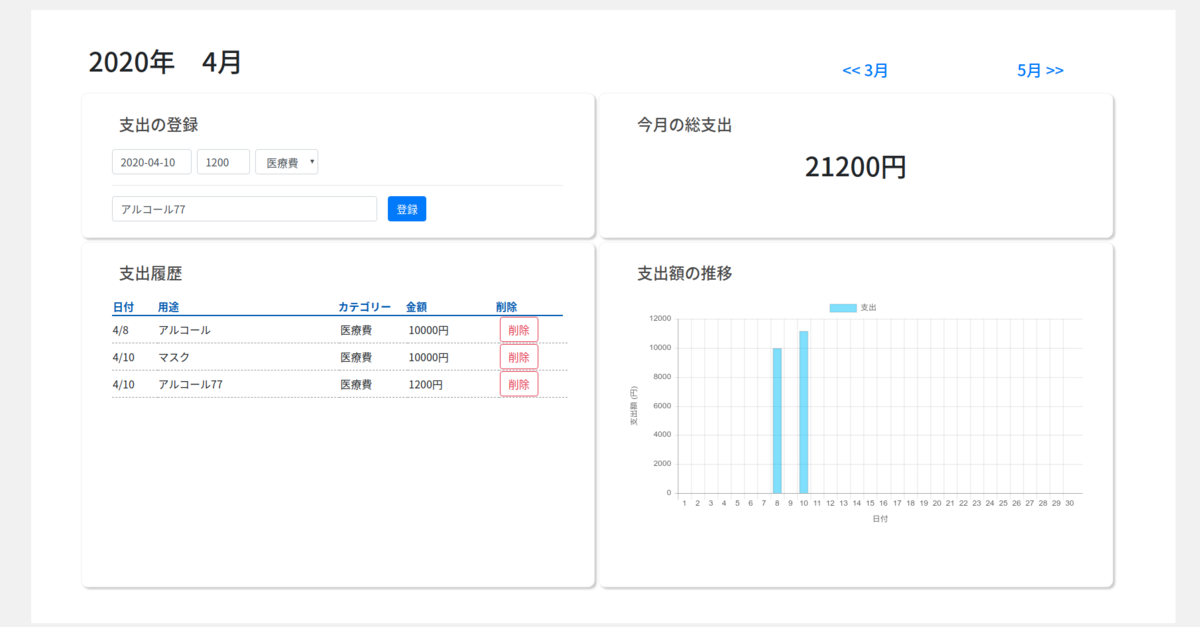Select the 1200円 amount cell
This screenshot has height=627, width=1200.
coord(426,384)
